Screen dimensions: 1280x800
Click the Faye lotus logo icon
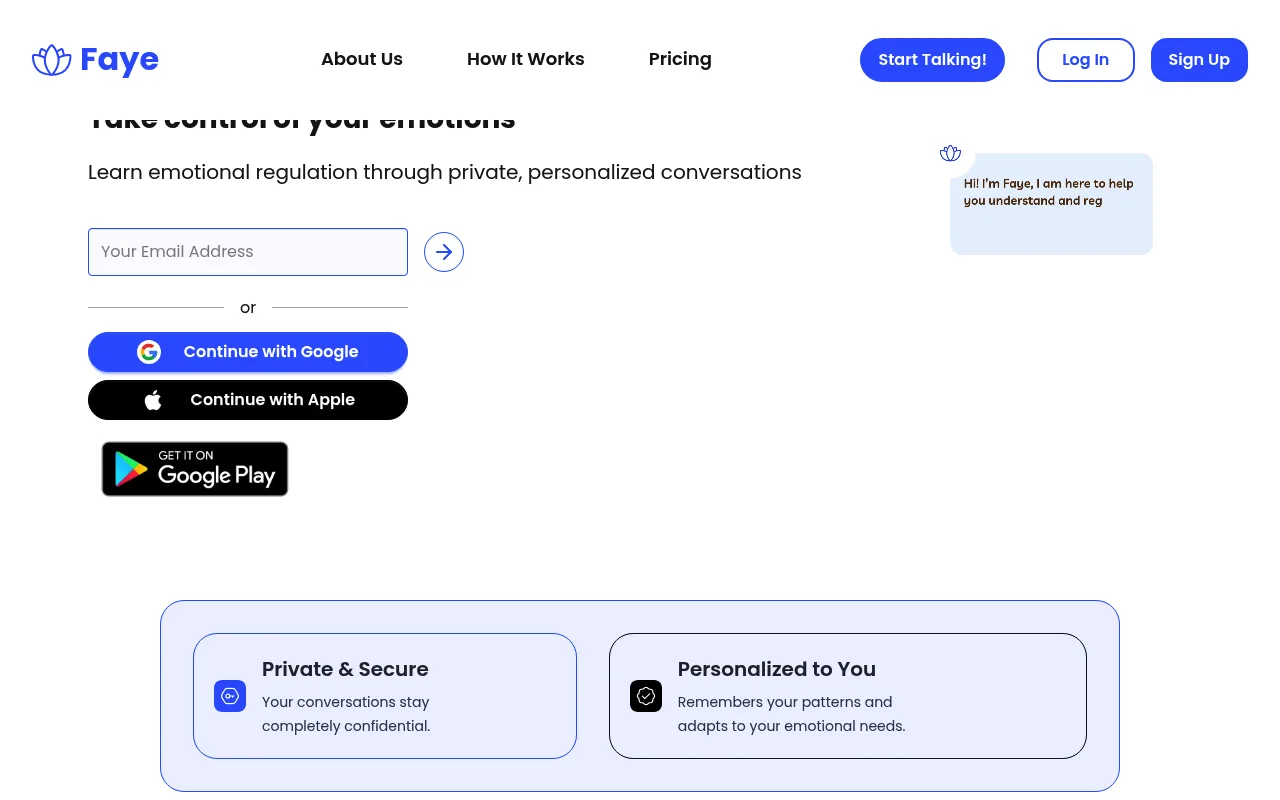[52, 60]
